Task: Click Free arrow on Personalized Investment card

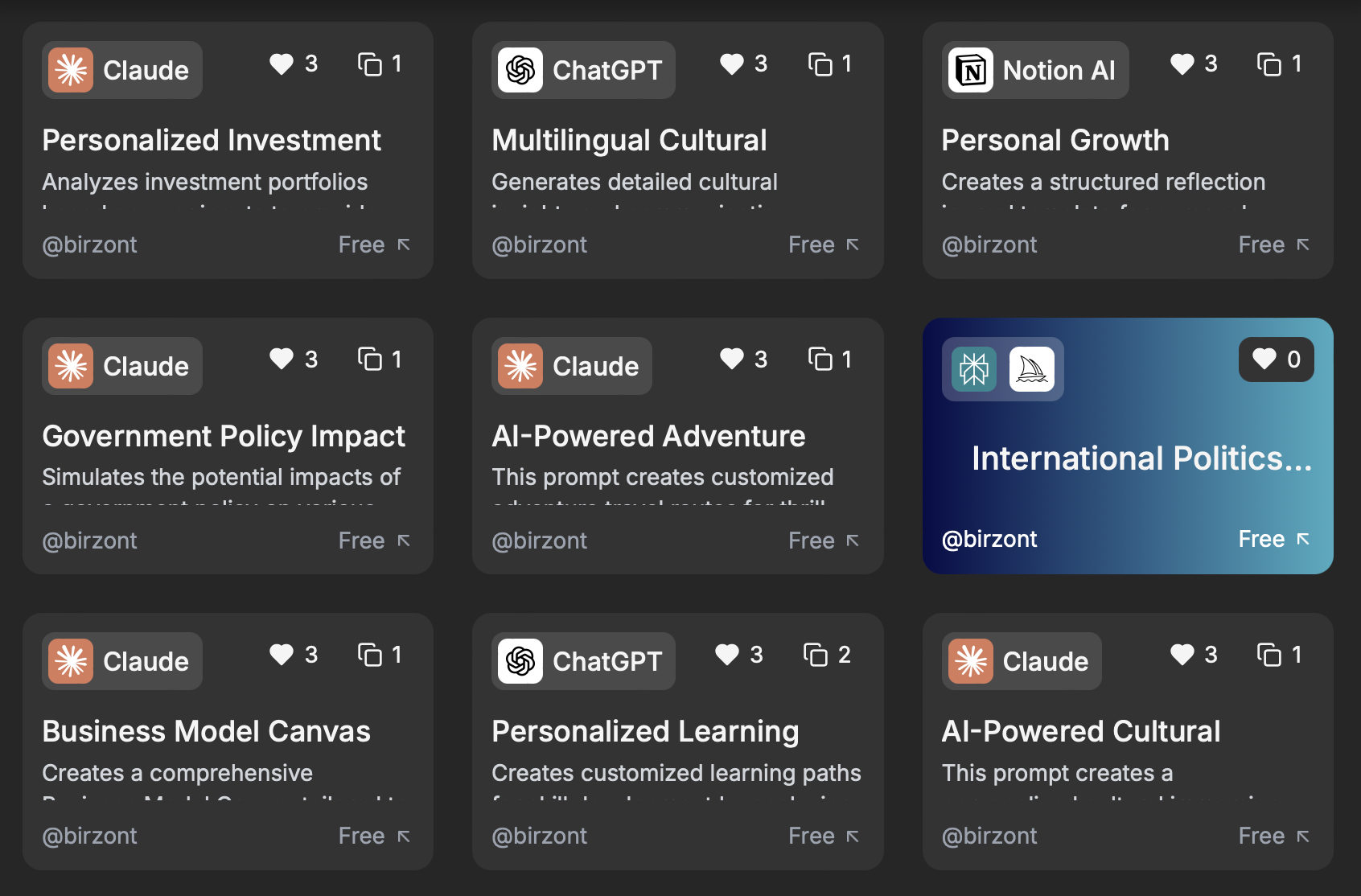Action: tap(403, 245)
